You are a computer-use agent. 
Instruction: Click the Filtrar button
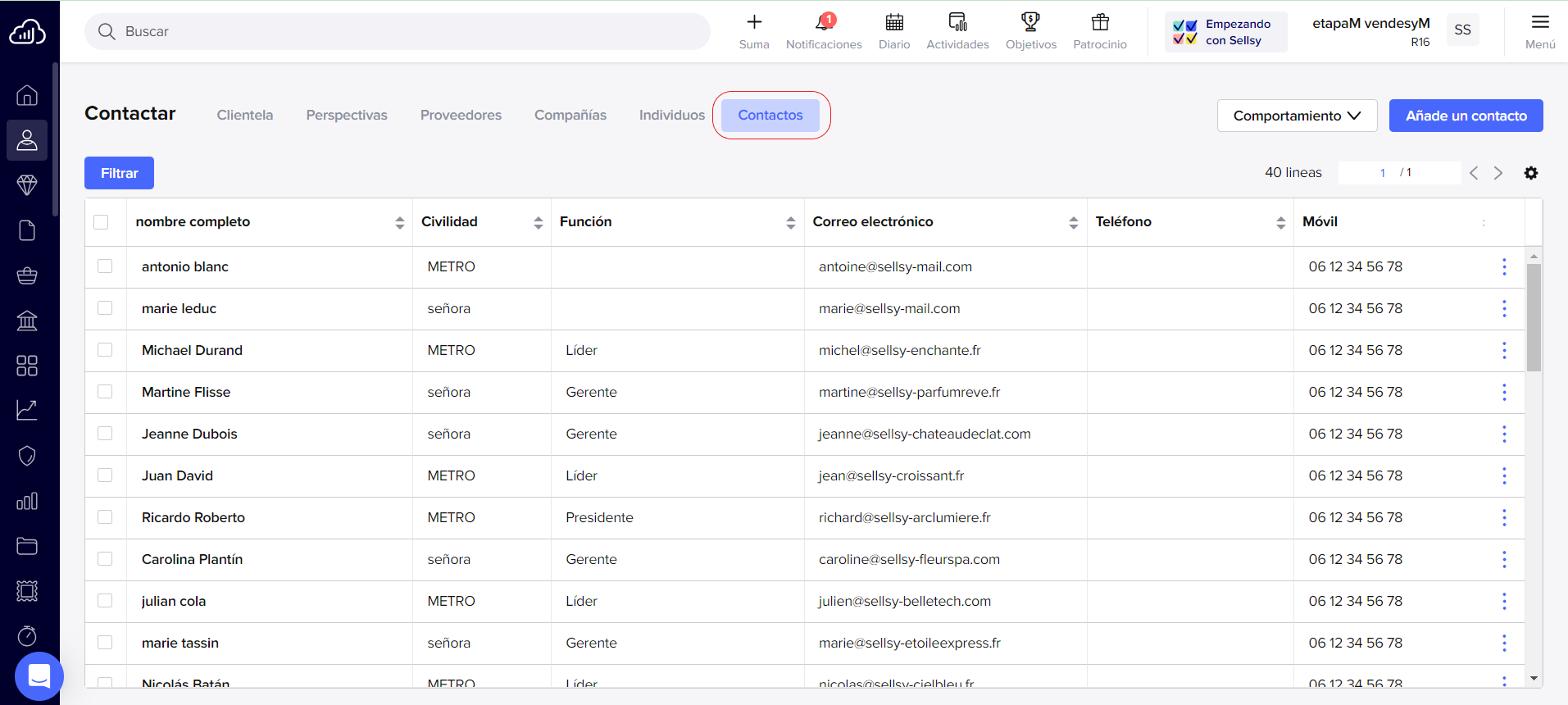pos(119,173)
